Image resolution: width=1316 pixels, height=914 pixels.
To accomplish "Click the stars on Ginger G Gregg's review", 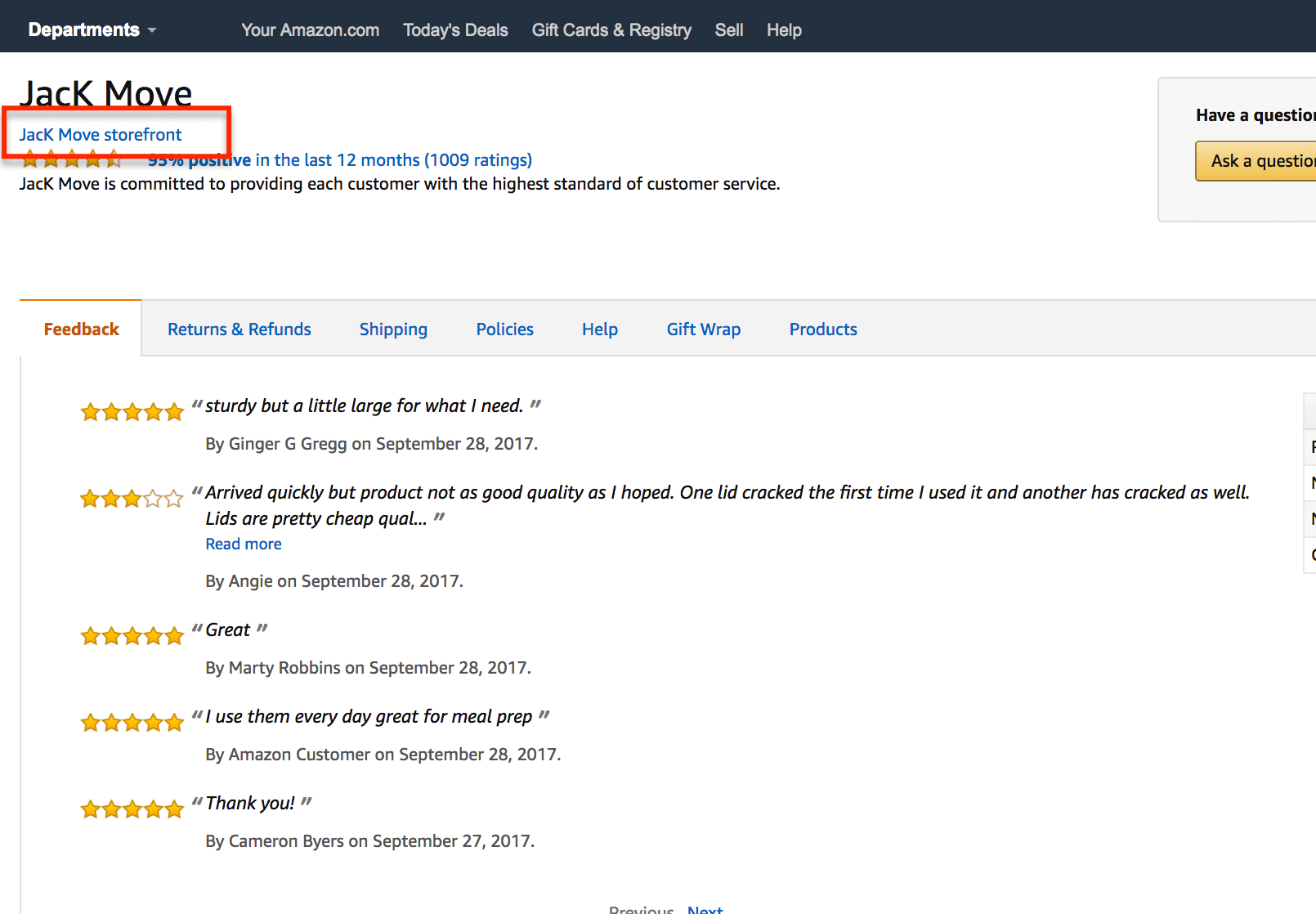I will (x=132, y=412).
